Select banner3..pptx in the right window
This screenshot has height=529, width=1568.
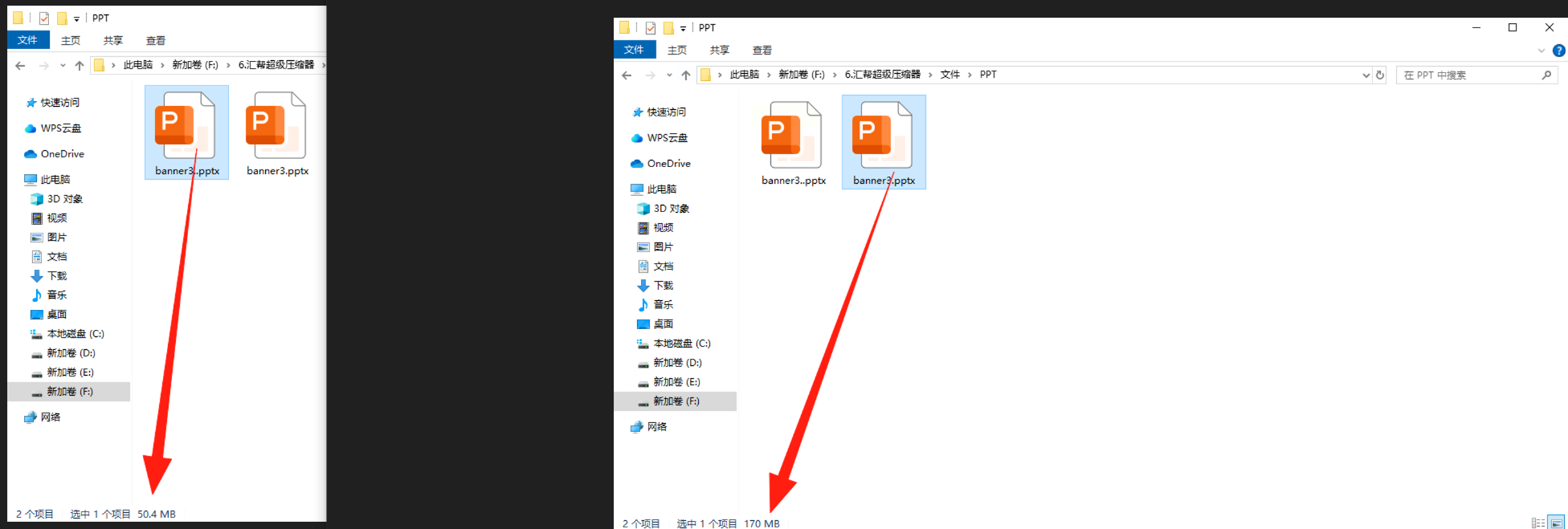793,143
